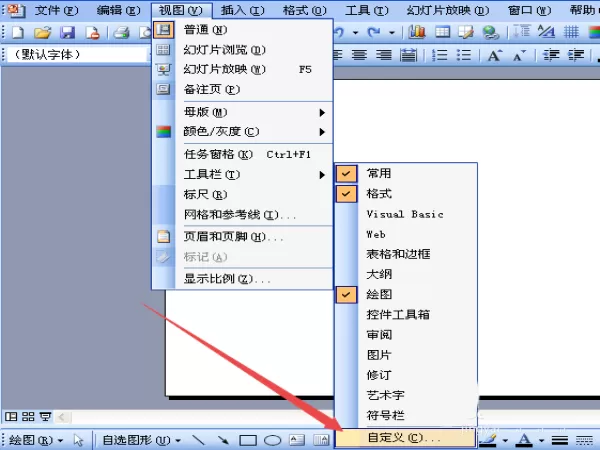
Task: Open the 幻灯片放映 menu in menu bar
Action: (448, 10)
